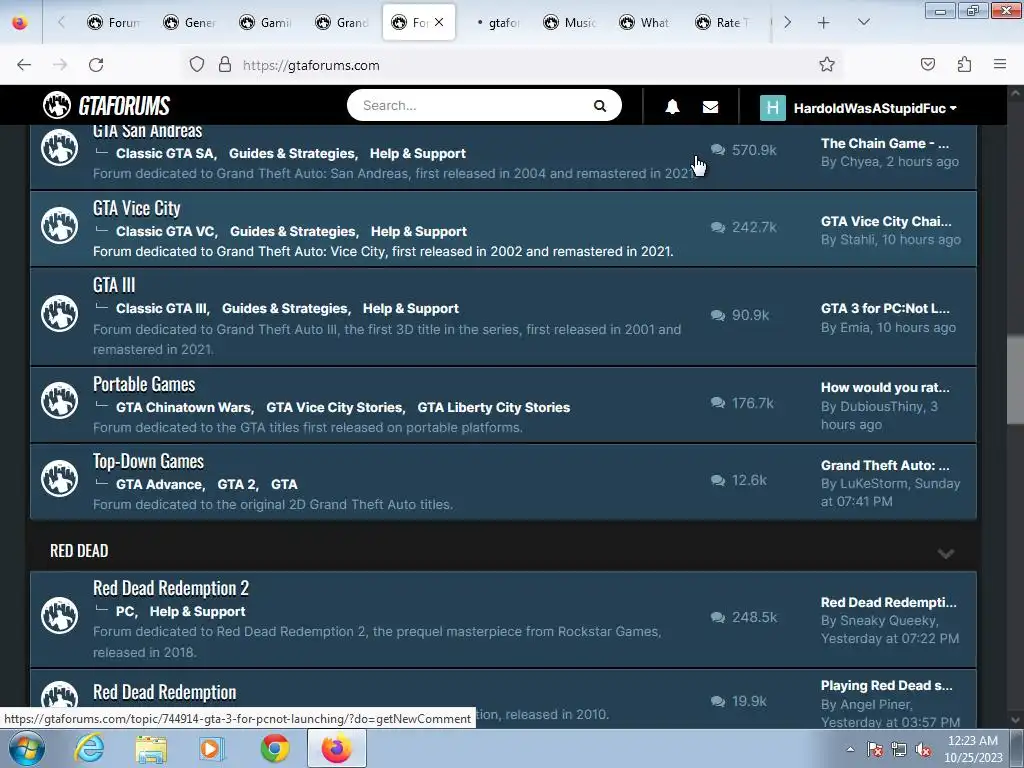Open the Top-Down Games forum title
1024x768 pixels.
[x=148, y=461]
